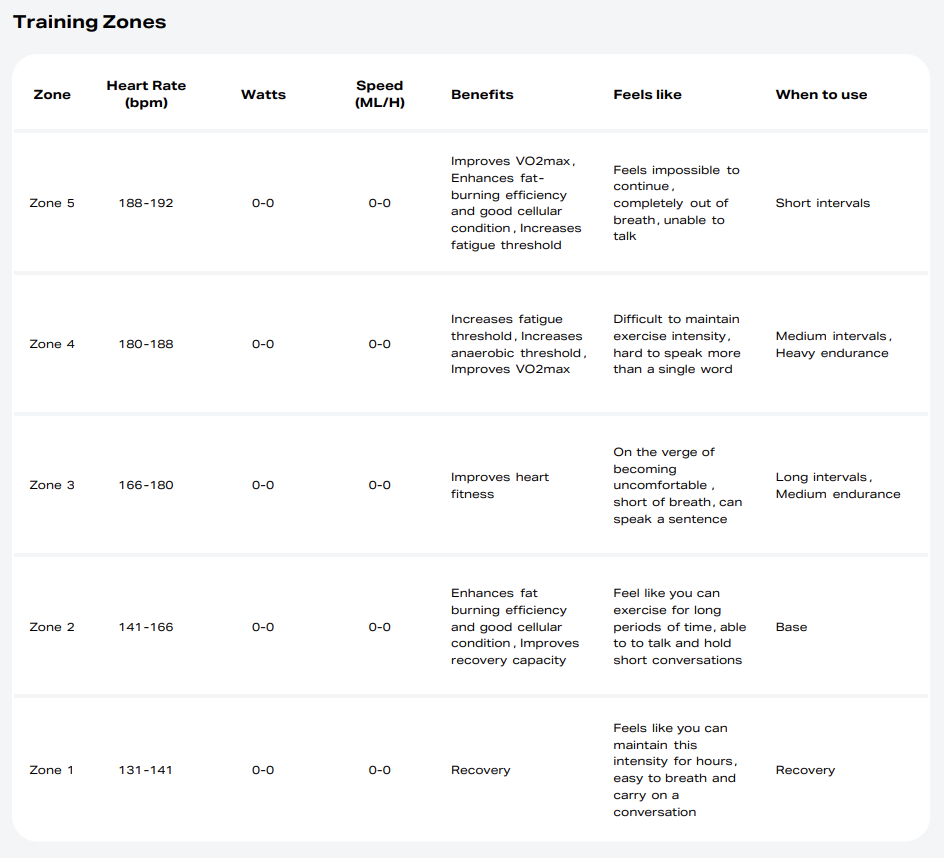Click the Heart Rate (bpm) column header

[x=146, y=95]
